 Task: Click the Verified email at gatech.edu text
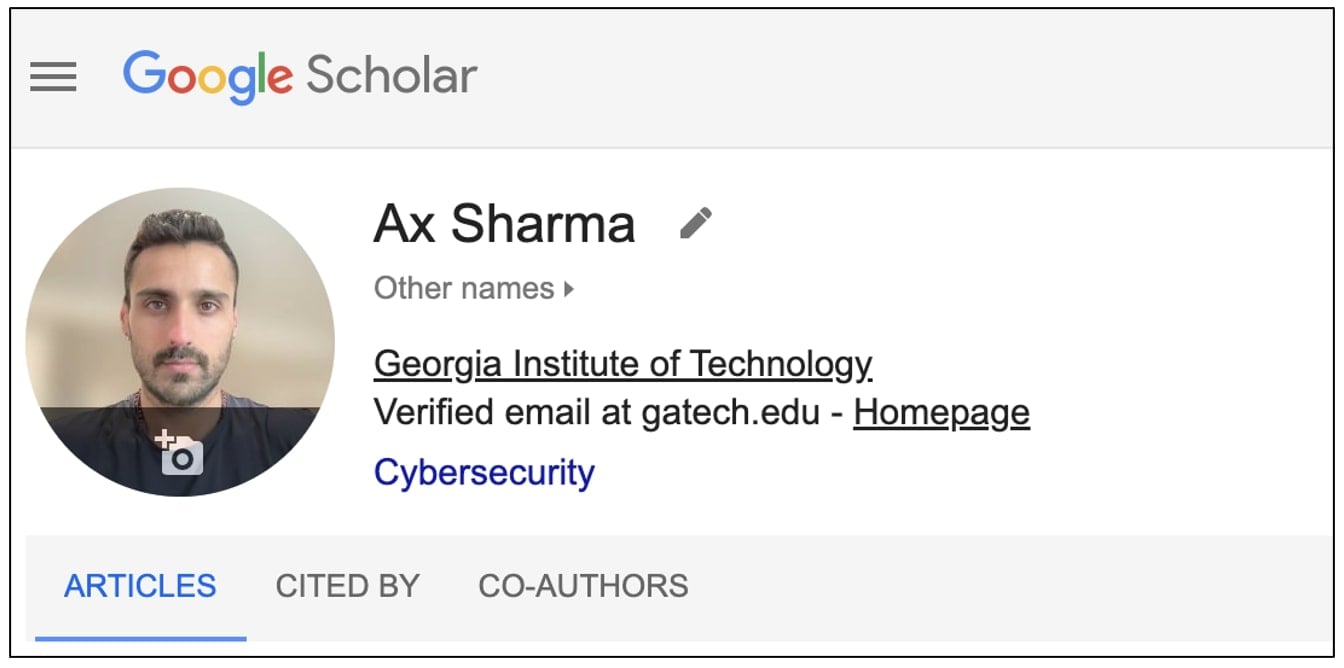[x=597, y=412]
